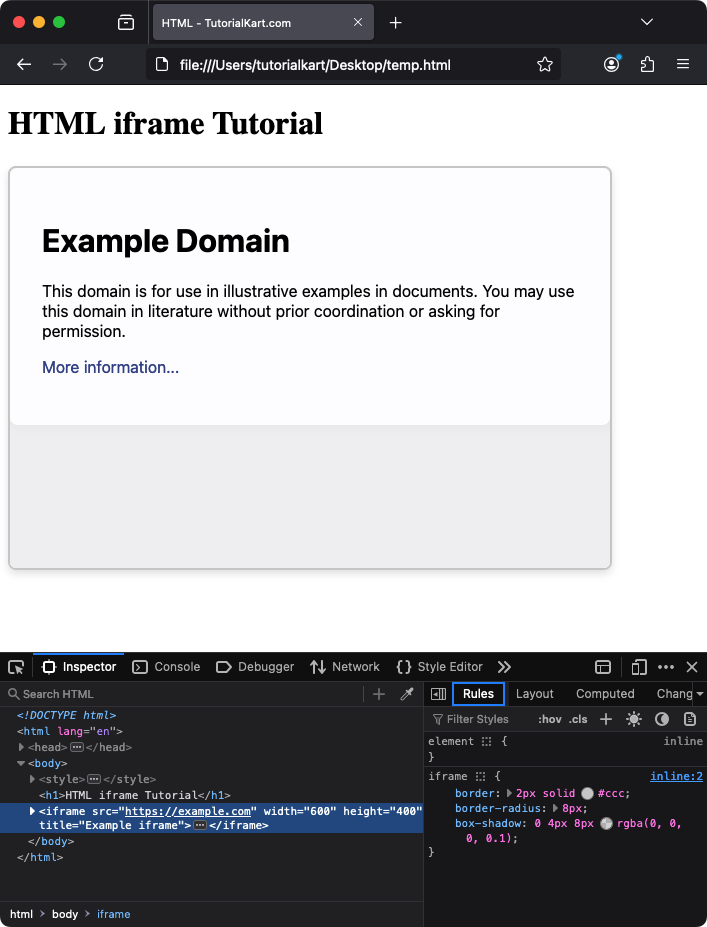Expand the border-radius shorthand property
The height and width of the screenshot is (927, 707).
[556, 808]
